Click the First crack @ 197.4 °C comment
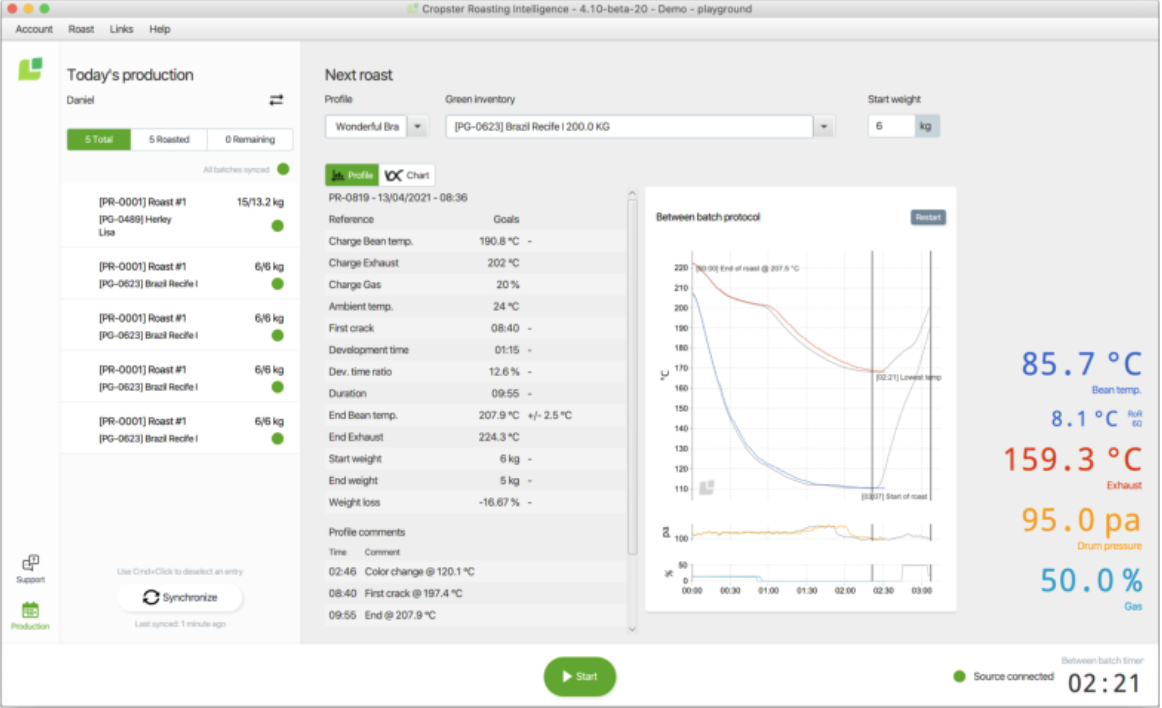The height and width of the screenshot is (708, 1162). tap(414, 593)
